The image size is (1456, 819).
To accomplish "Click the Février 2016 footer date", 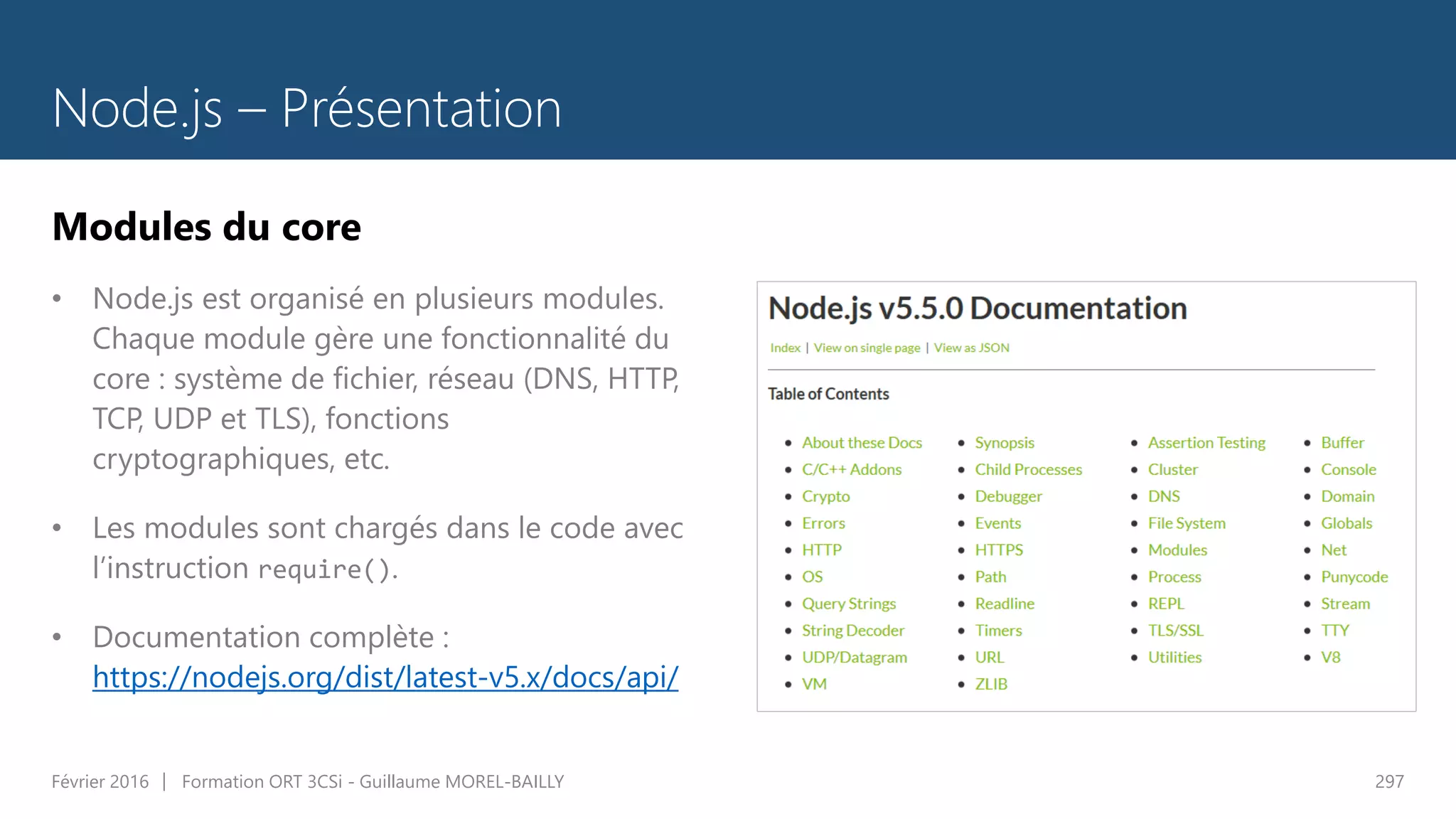I will click(x=100, y=781).
